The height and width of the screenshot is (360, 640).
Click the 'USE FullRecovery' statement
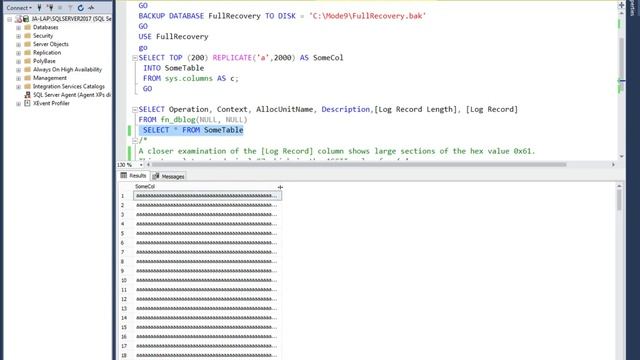click(x=173, y=37)
